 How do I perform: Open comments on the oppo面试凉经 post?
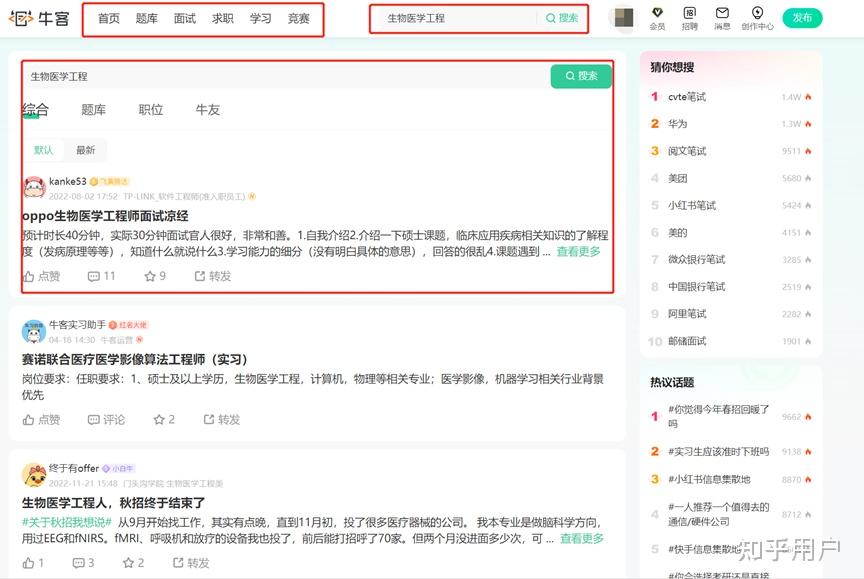101,276
